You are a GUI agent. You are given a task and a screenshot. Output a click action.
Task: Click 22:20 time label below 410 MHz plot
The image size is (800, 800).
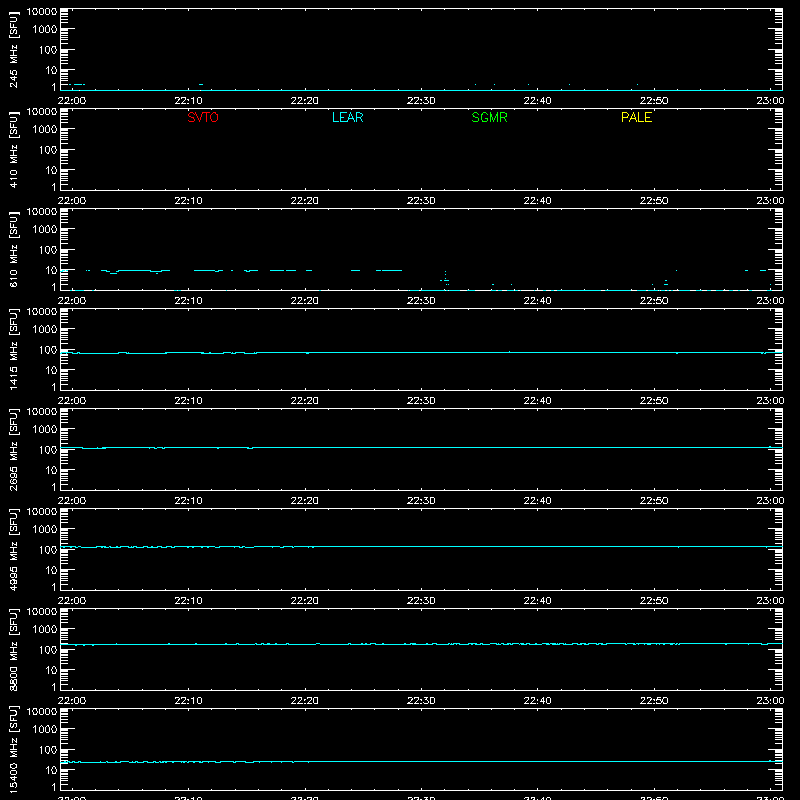click(x=305, y=201)
